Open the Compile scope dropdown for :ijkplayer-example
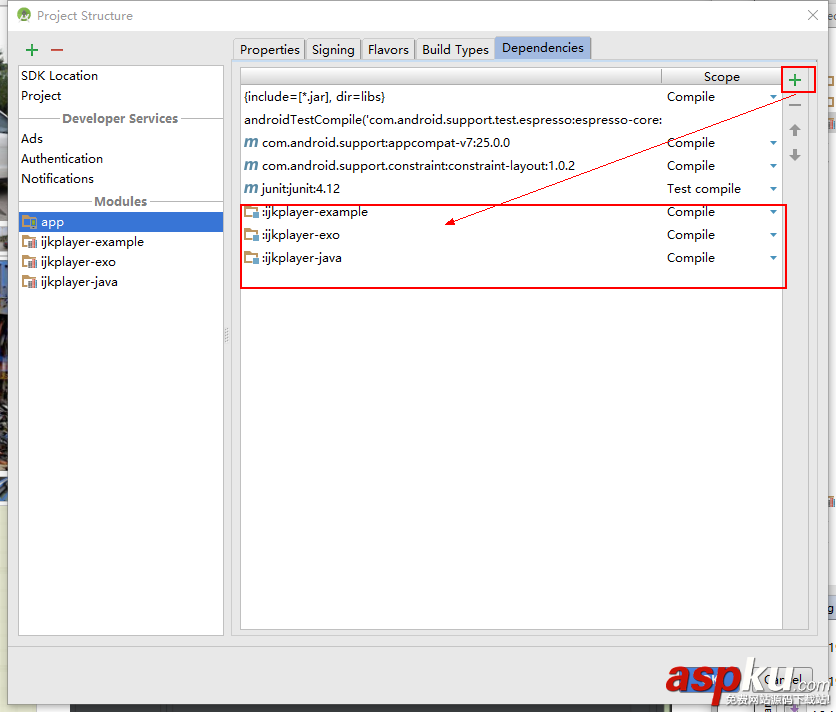Image resolution: width=836 pixels, height=712 pixels. 772,211
